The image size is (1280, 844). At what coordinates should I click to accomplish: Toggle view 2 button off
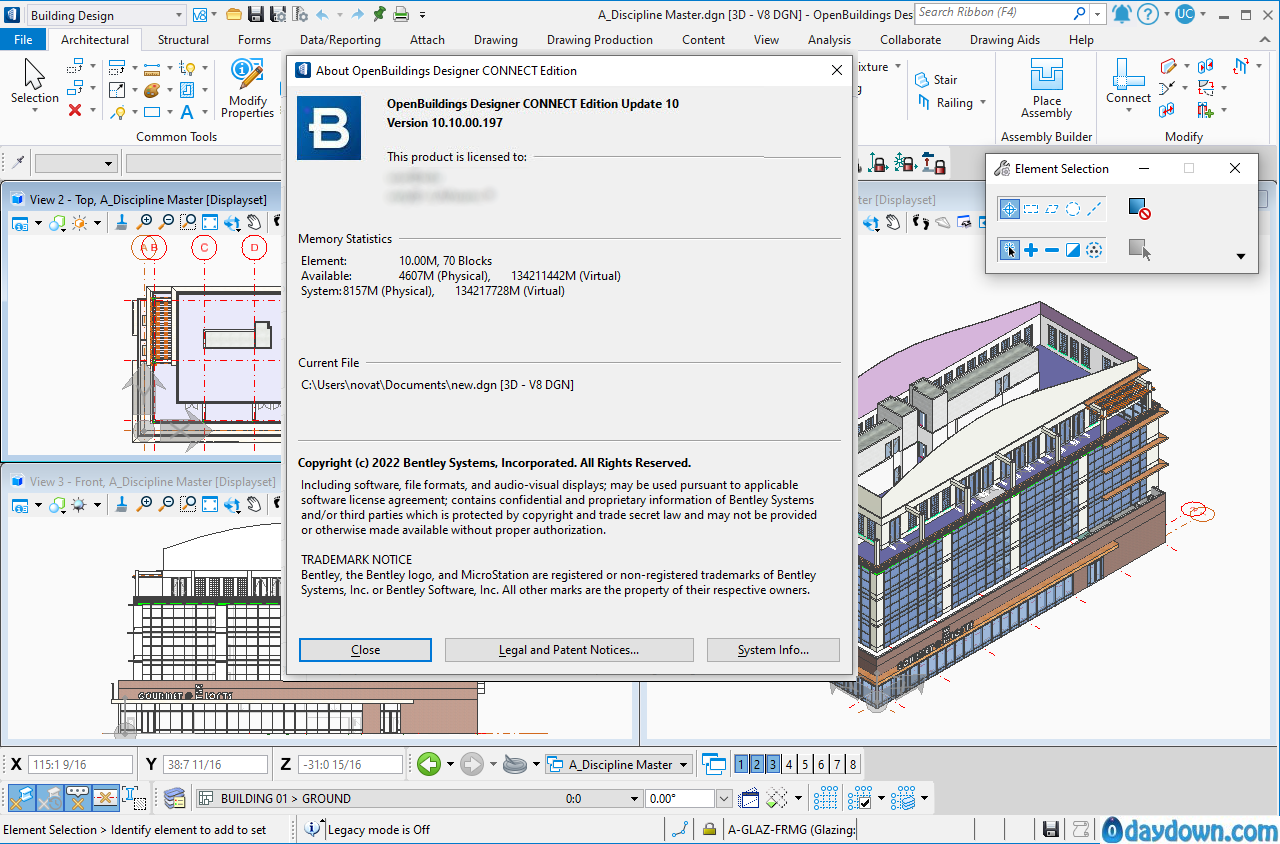click(757, 765)
